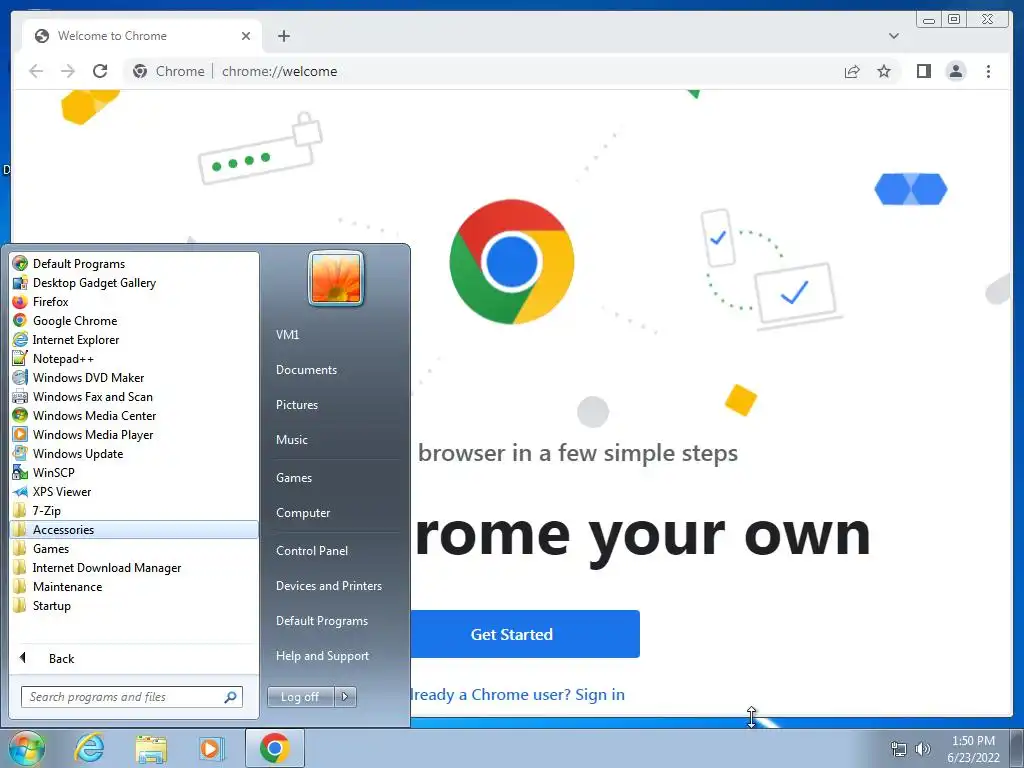This screenshot has width=1024, height=768.
Task: Click the Chrome back arrow
Action: click(37, 71)
